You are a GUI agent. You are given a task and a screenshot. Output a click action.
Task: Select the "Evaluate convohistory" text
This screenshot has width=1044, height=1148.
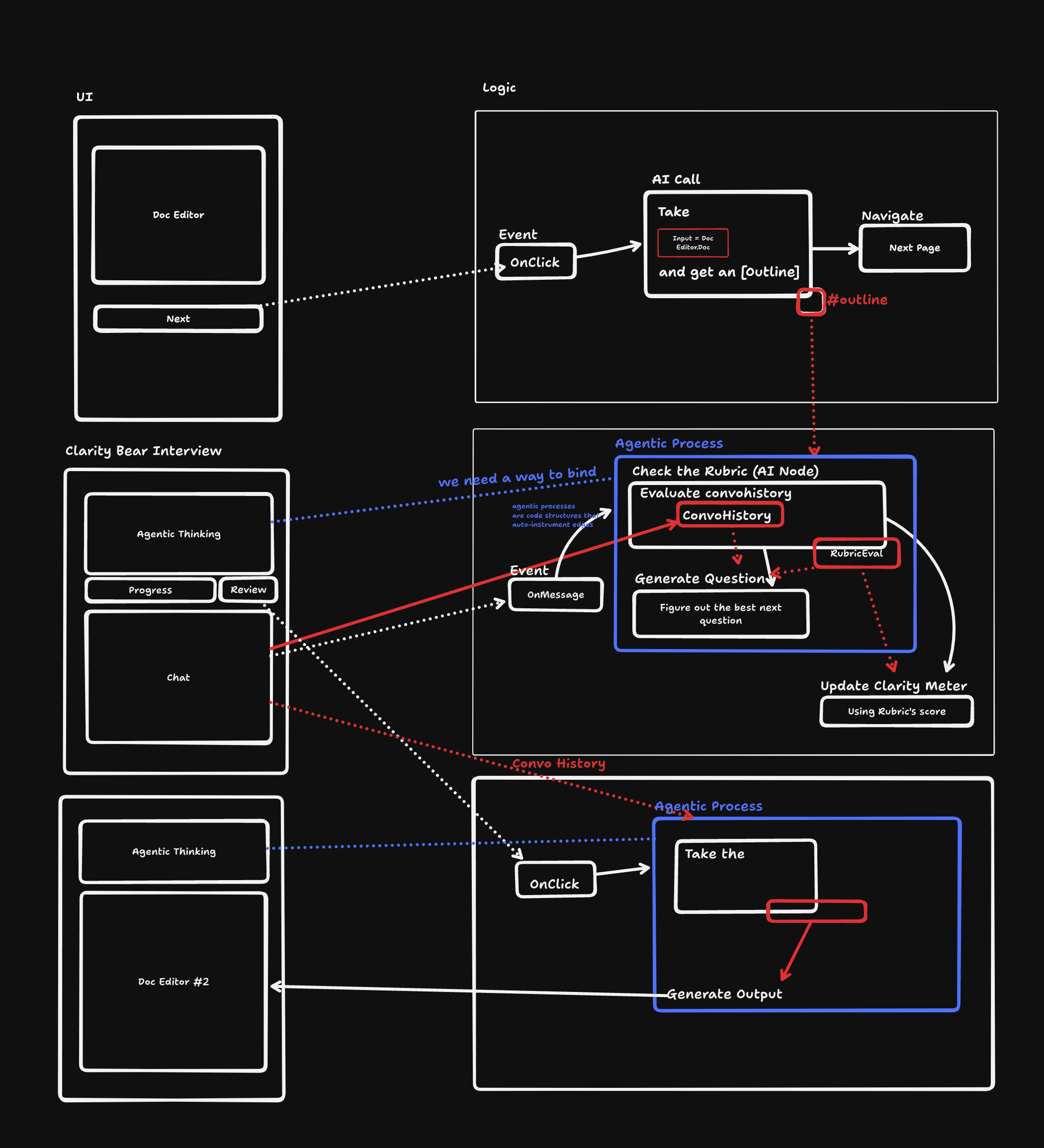point(715,493)
